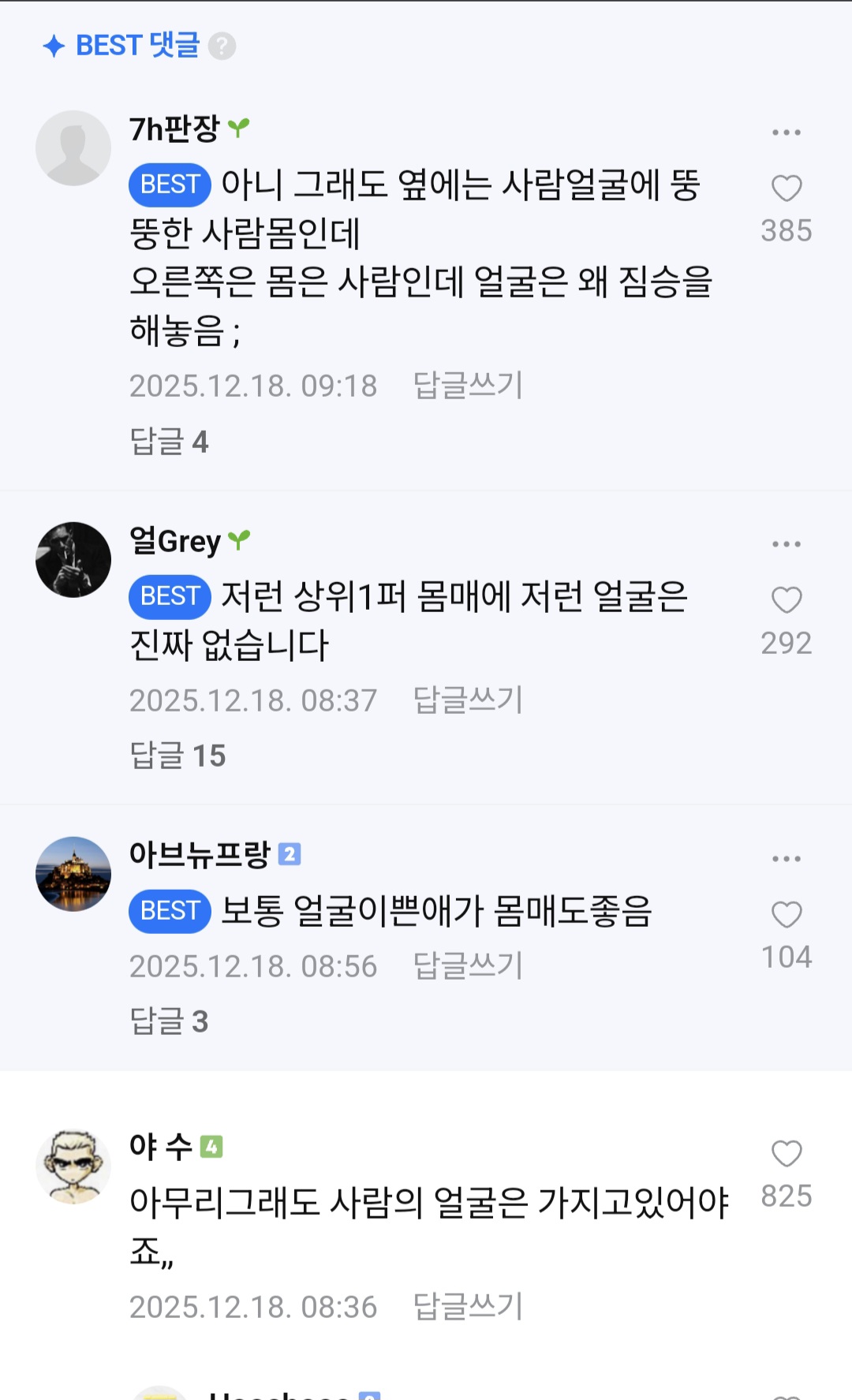Click the green sprout badge next to 얼Grey
The height and width of the screenshot is (1400, 852).
pyautogui.click(x=238, y=539)
